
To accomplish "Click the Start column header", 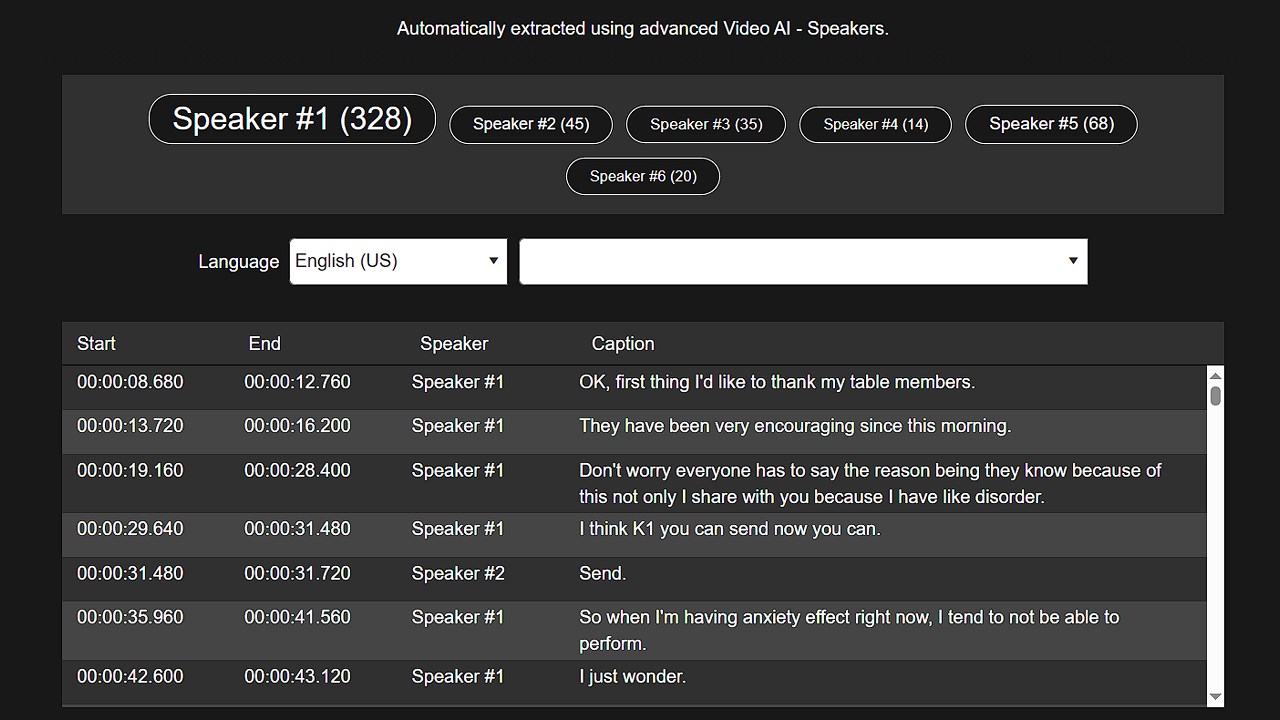I will click(x=96, y=343).
